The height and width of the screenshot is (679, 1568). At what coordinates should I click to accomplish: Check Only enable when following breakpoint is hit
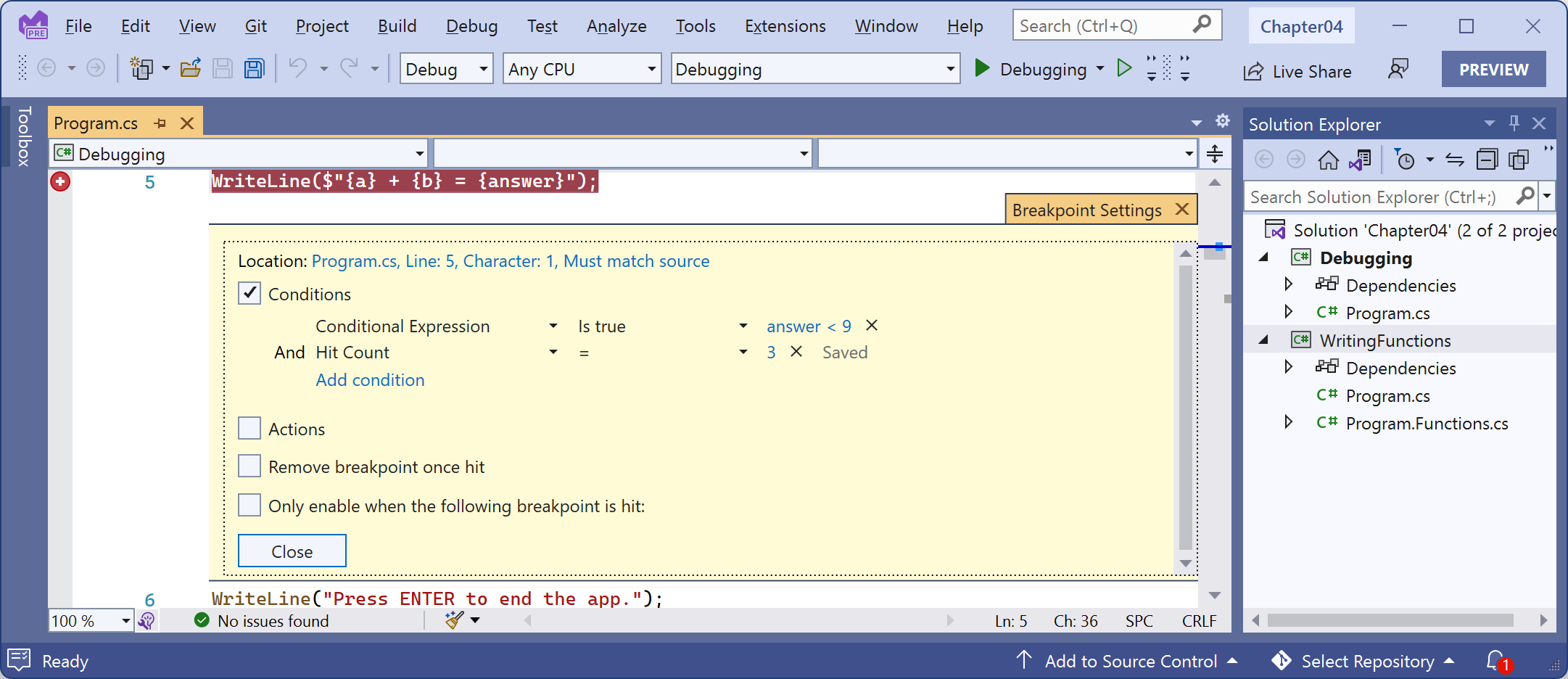(249, 505)
